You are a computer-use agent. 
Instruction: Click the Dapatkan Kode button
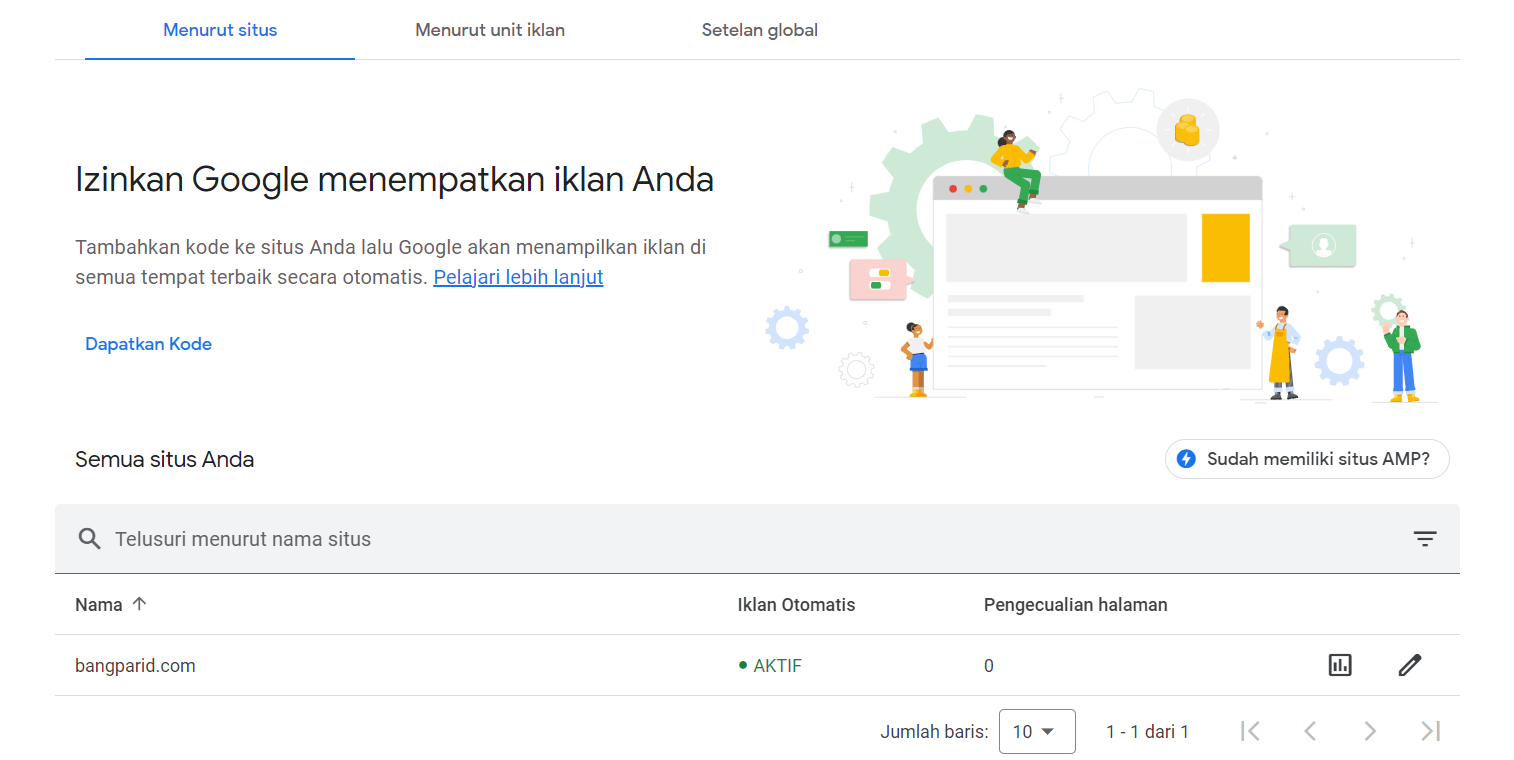[148, 344]
